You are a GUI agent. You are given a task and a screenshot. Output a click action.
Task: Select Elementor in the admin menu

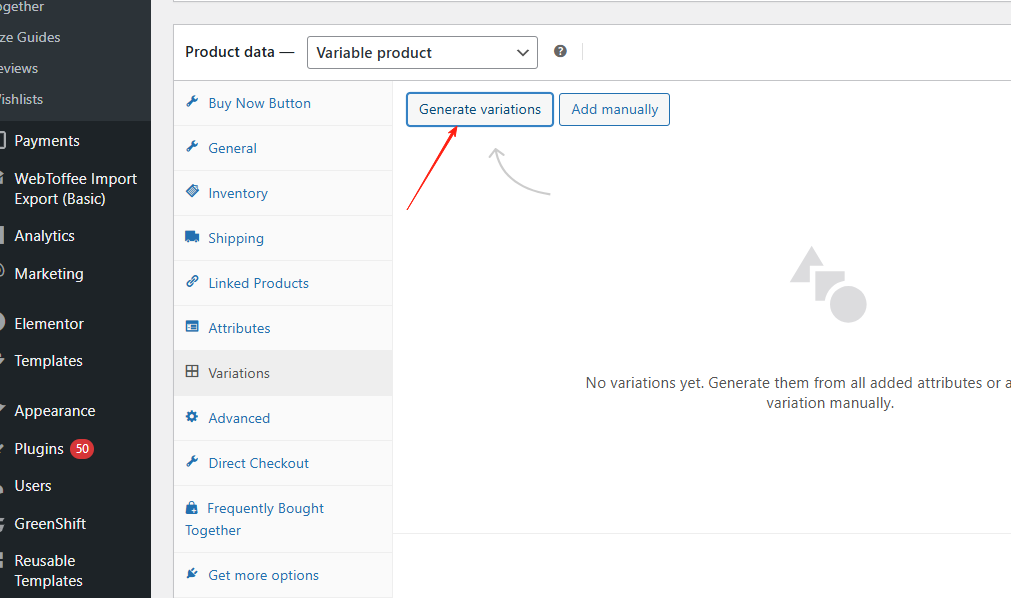click(49, 324)
